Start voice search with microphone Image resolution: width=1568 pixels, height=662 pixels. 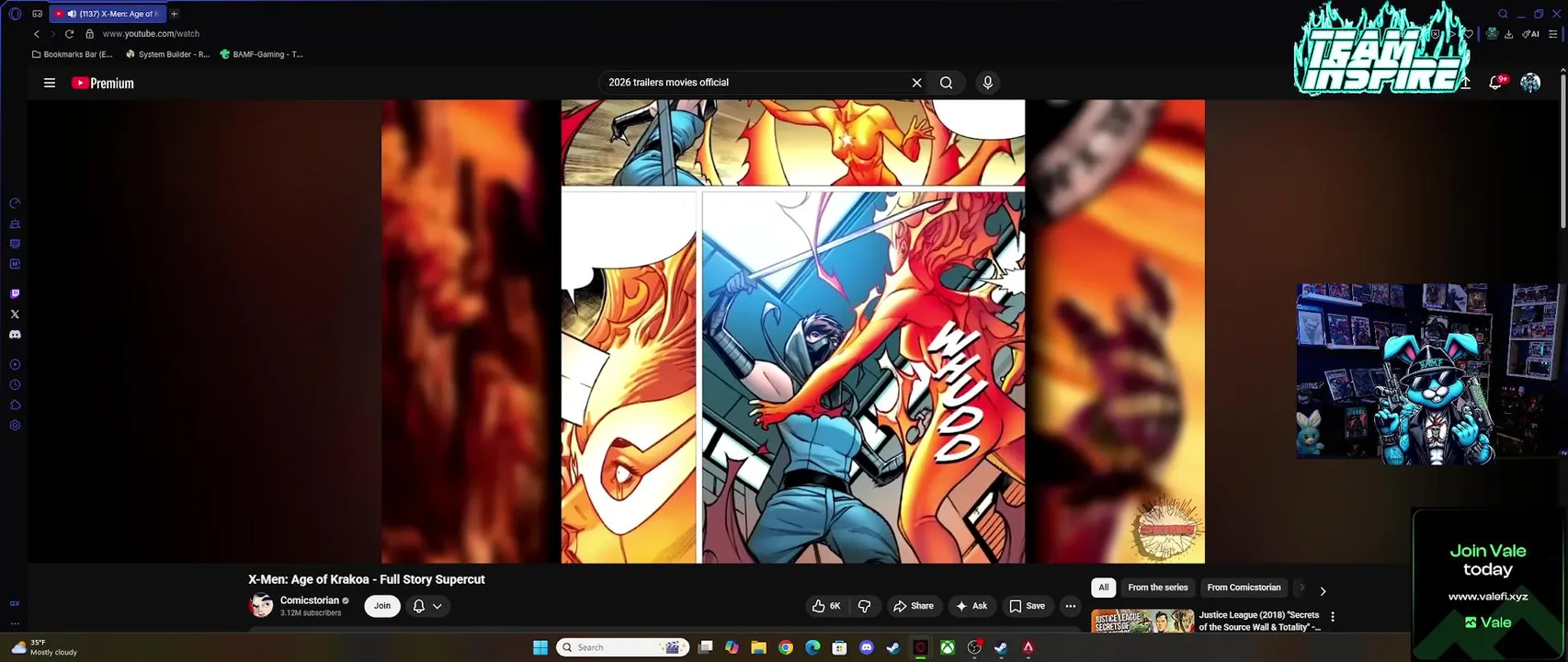tap(988, 83)
